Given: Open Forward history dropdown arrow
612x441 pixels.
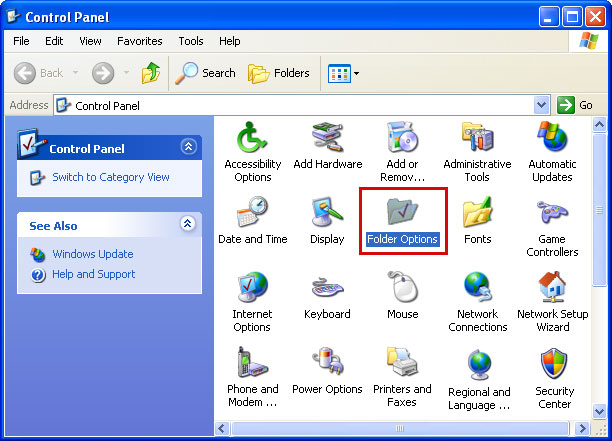Looking at the screenshot, I should pos(126,73).
